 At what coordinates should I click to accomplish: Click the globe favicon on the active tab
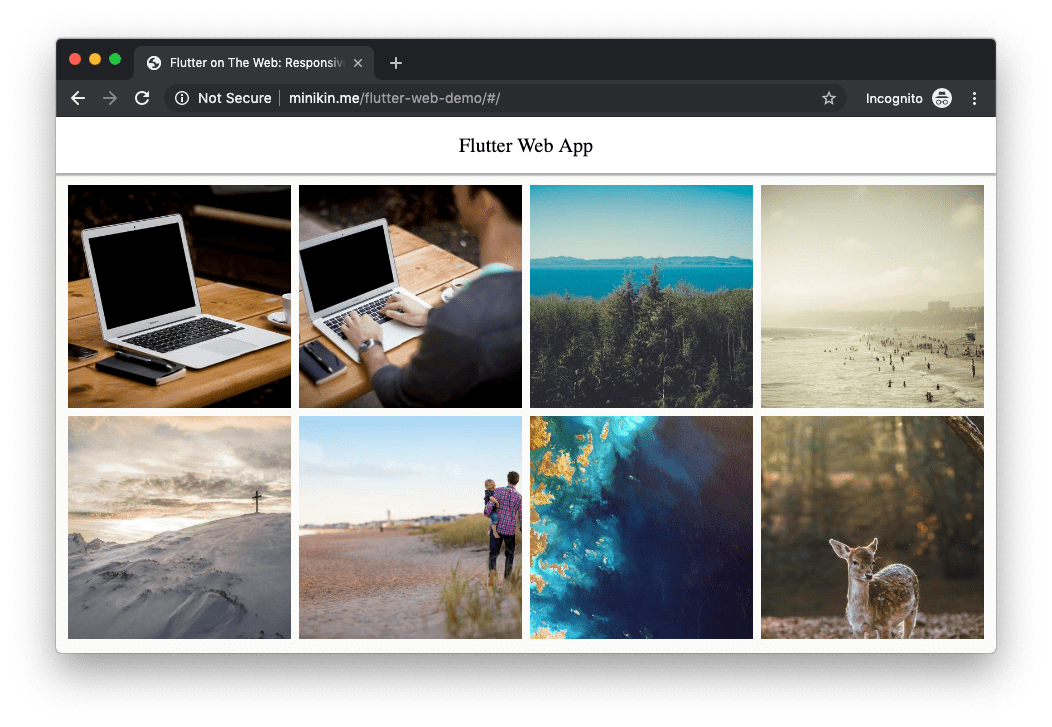pyautogui.click(x=153, y=62)
